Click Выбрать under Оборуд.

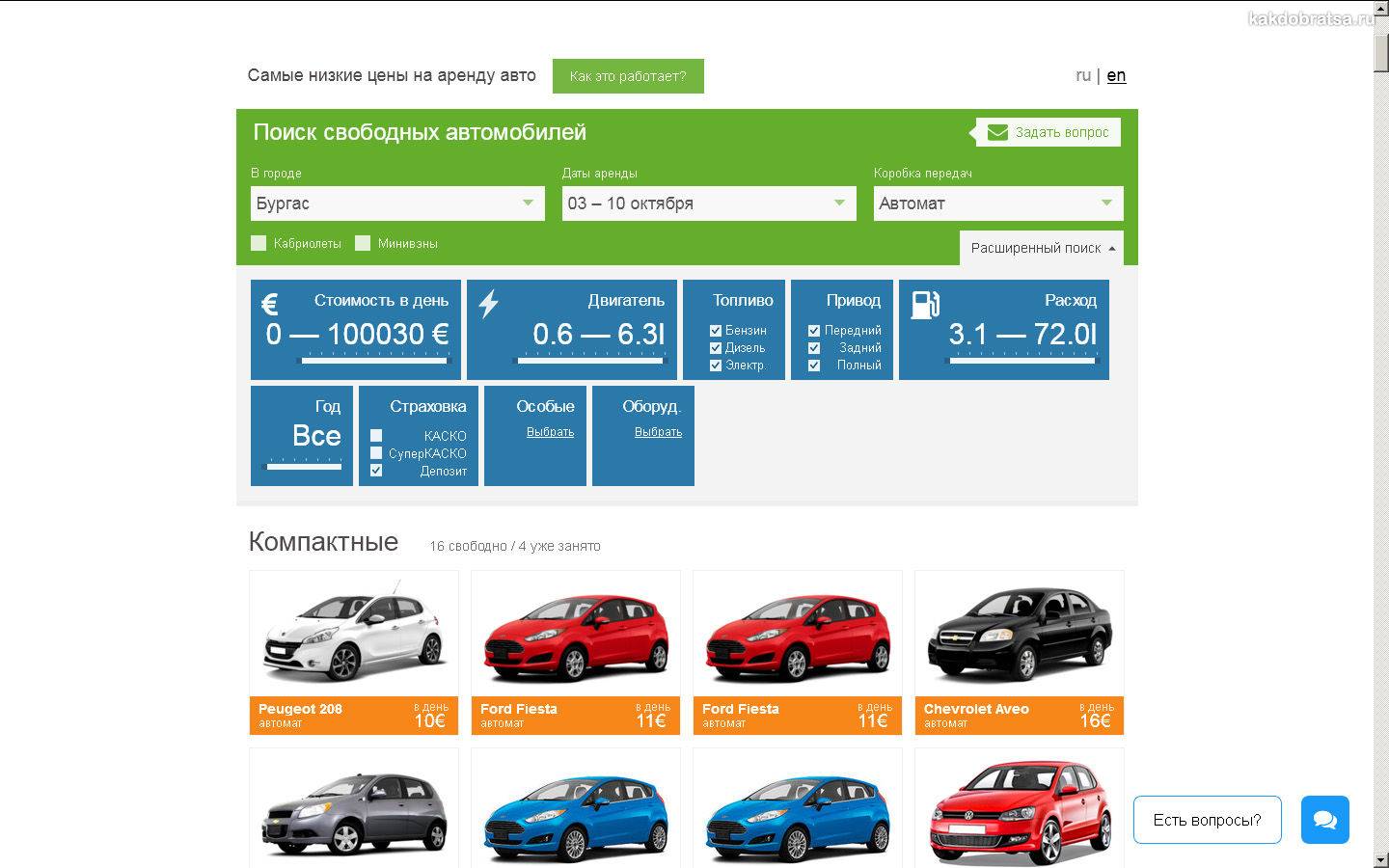click(x=658, y=432)
